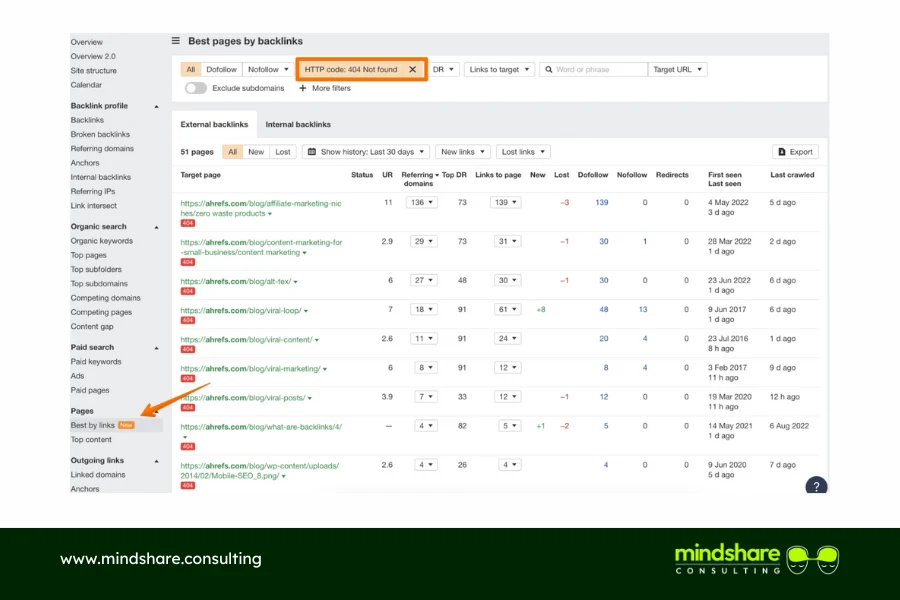This screenshot has width=900, height=600.
Task: Open the New links dropdown
Action: pos(463,152)
